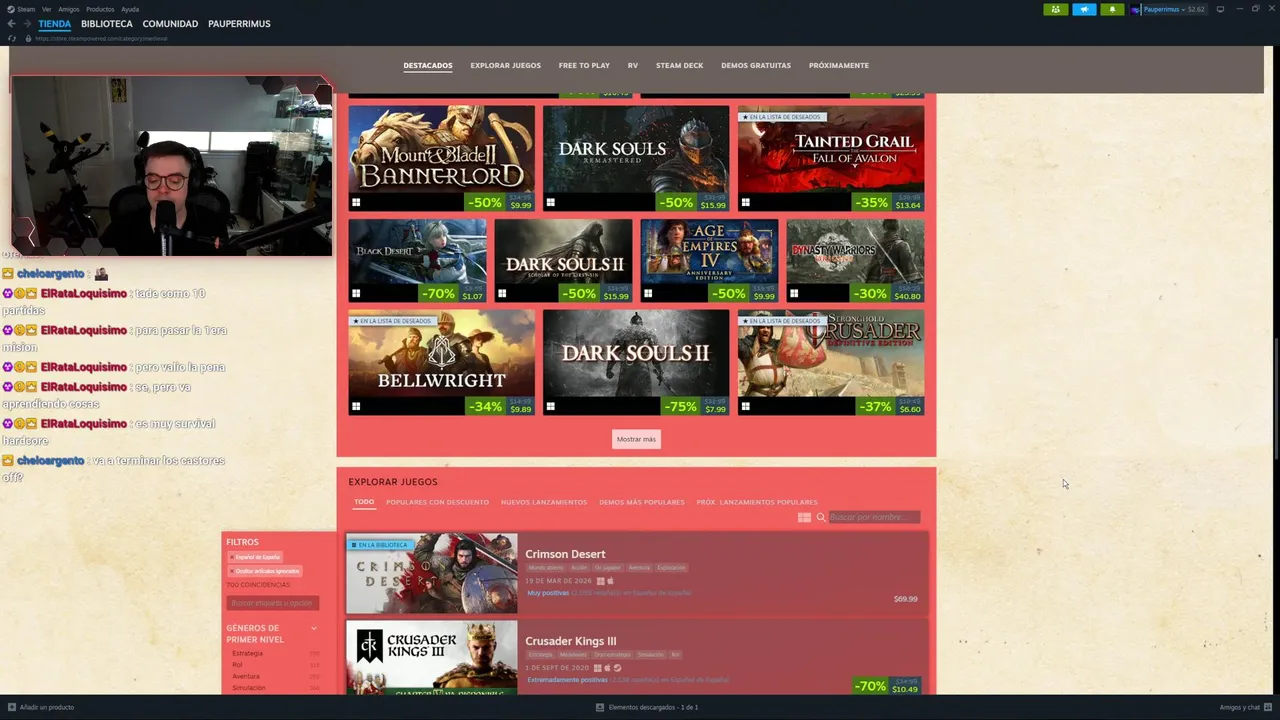Open the Ayuda menu
This screenshot has width=1280, height=720.
(x=130, y=9)
